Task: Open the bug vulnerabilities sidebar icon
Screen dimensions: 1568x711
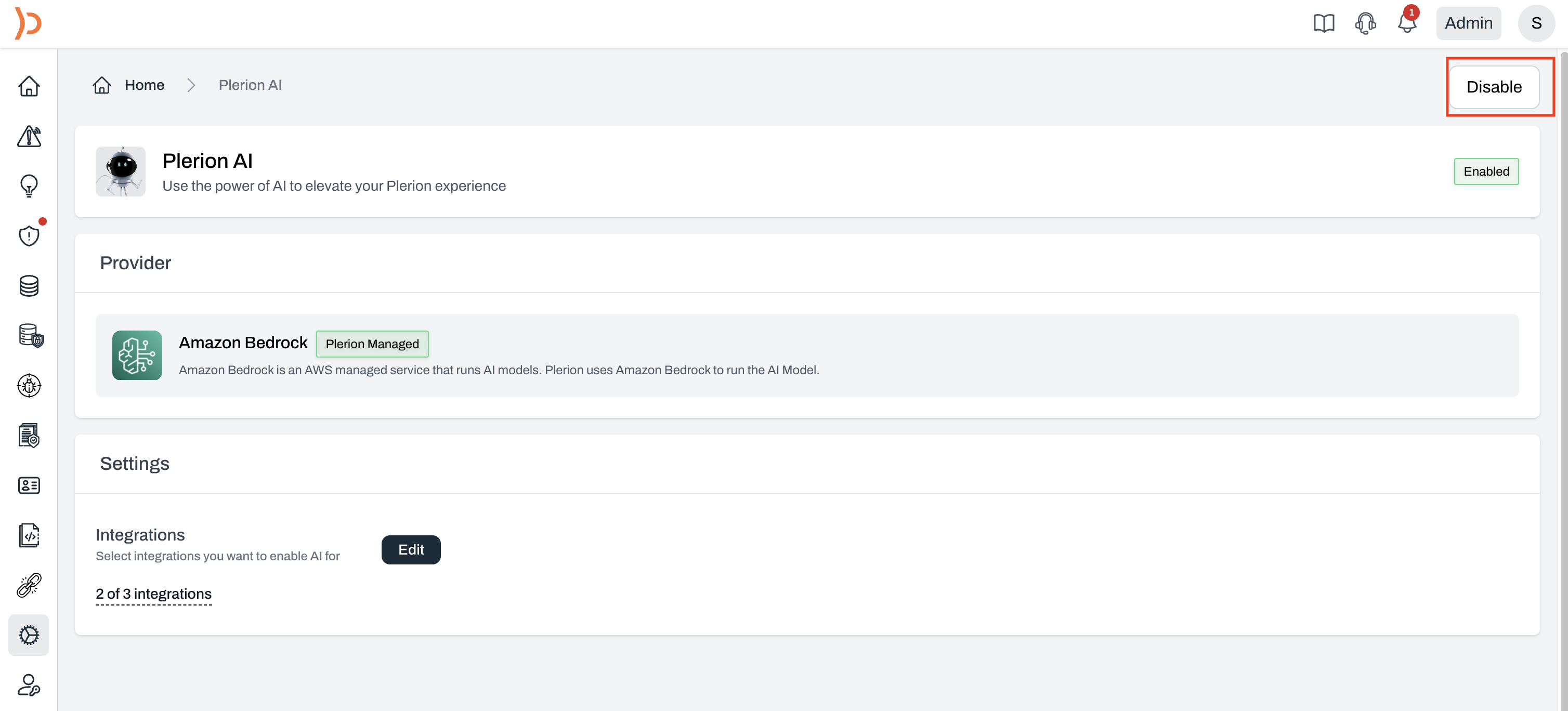Action: coord(29,385)
